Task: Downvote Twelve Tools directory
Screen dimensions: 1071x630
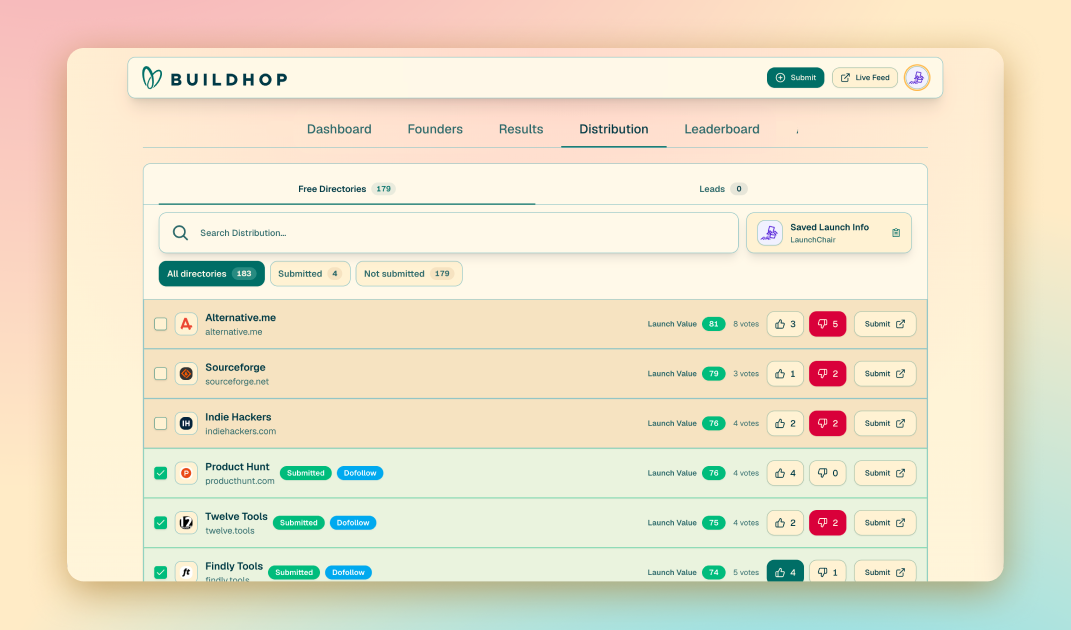Action: click(828, 523)
